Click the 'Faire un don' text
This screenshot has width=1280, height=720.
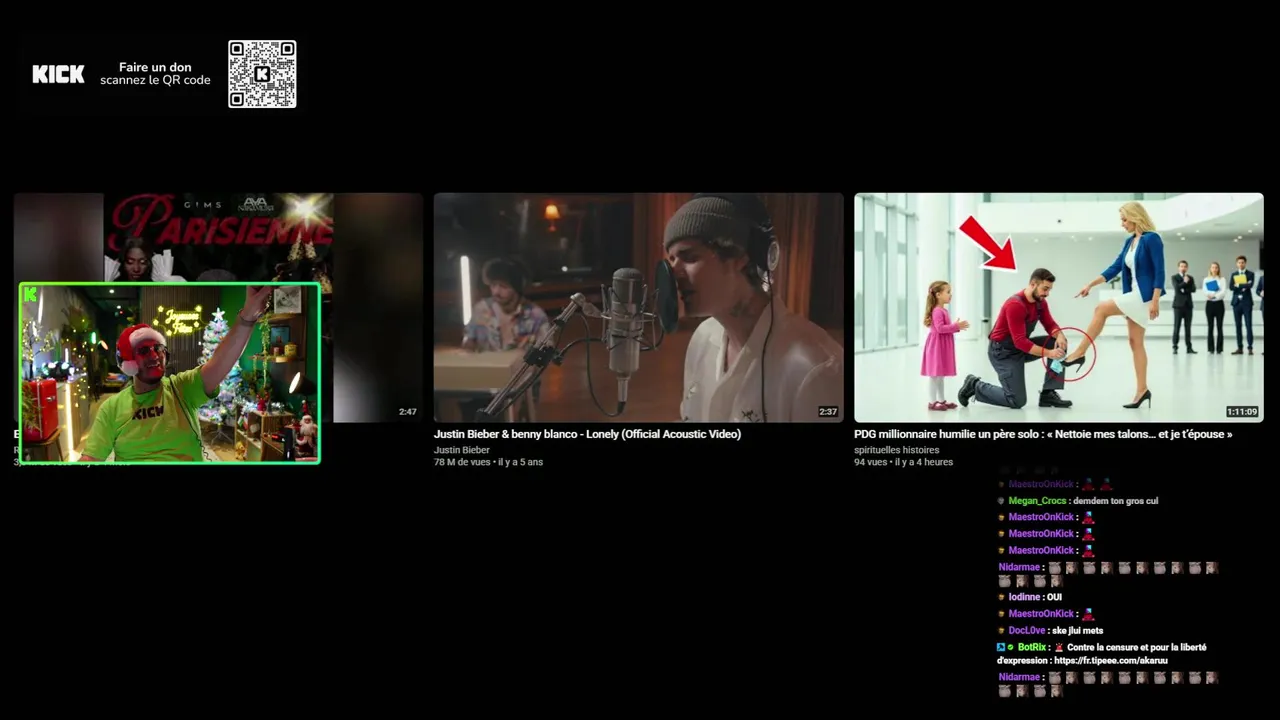point(155,67)
